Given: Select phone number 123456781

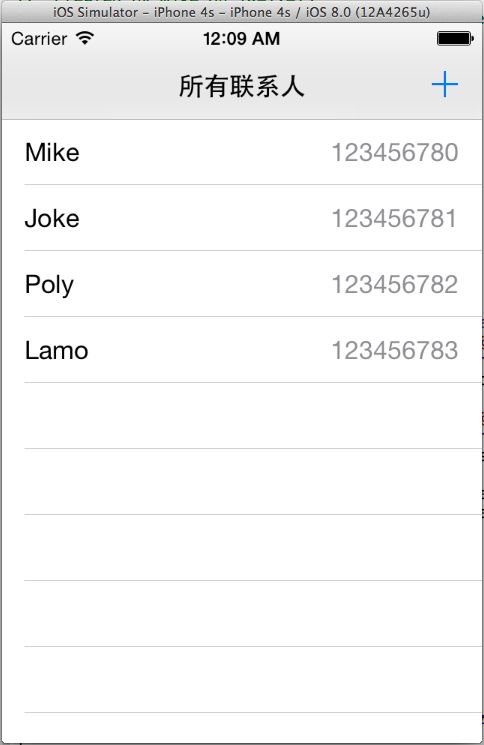Looking at the screenshot, I should pyautogui.click(x=394, y=219).
